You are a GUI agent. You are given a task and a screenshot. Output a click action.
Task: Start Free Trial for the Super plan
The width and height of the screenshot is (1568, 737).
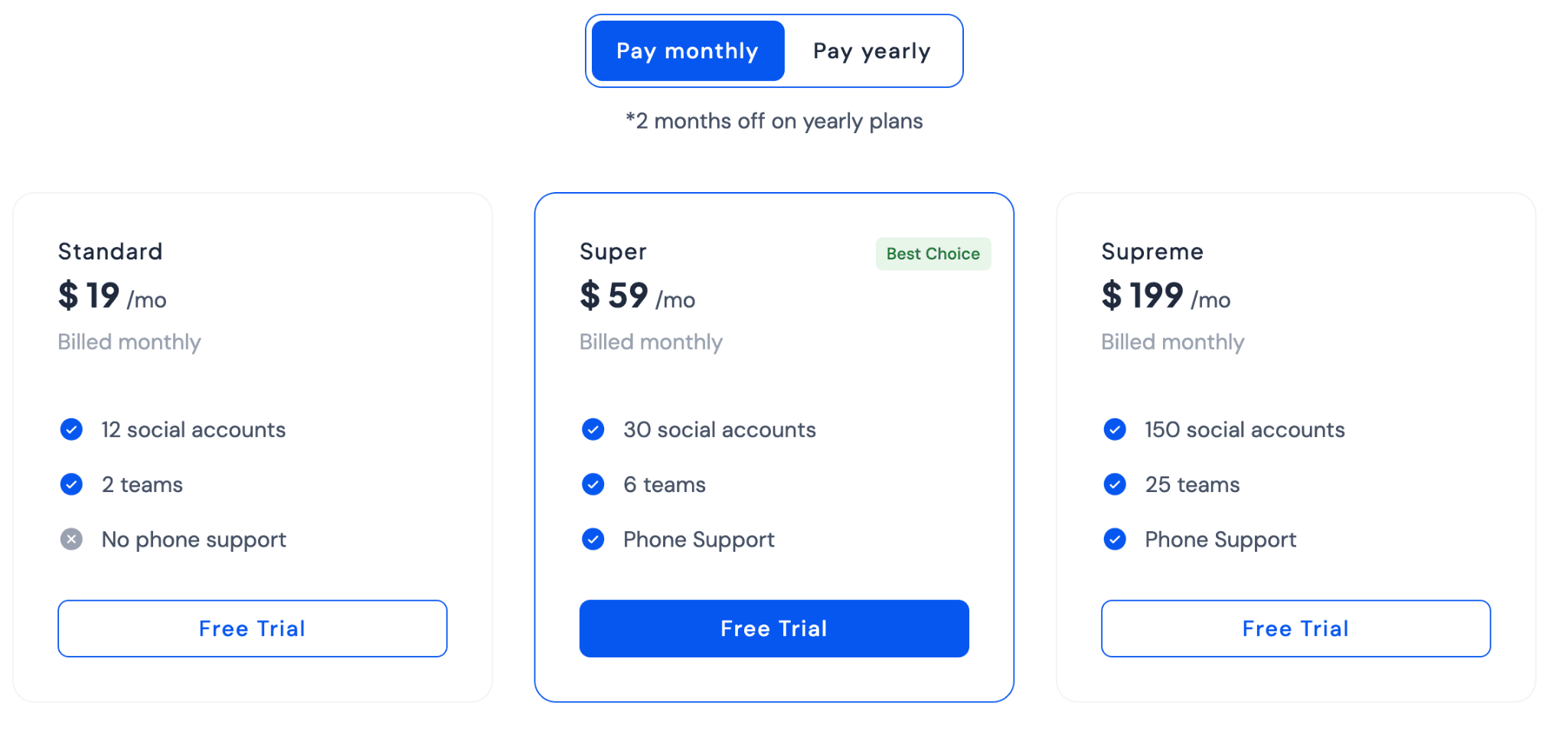774,628
